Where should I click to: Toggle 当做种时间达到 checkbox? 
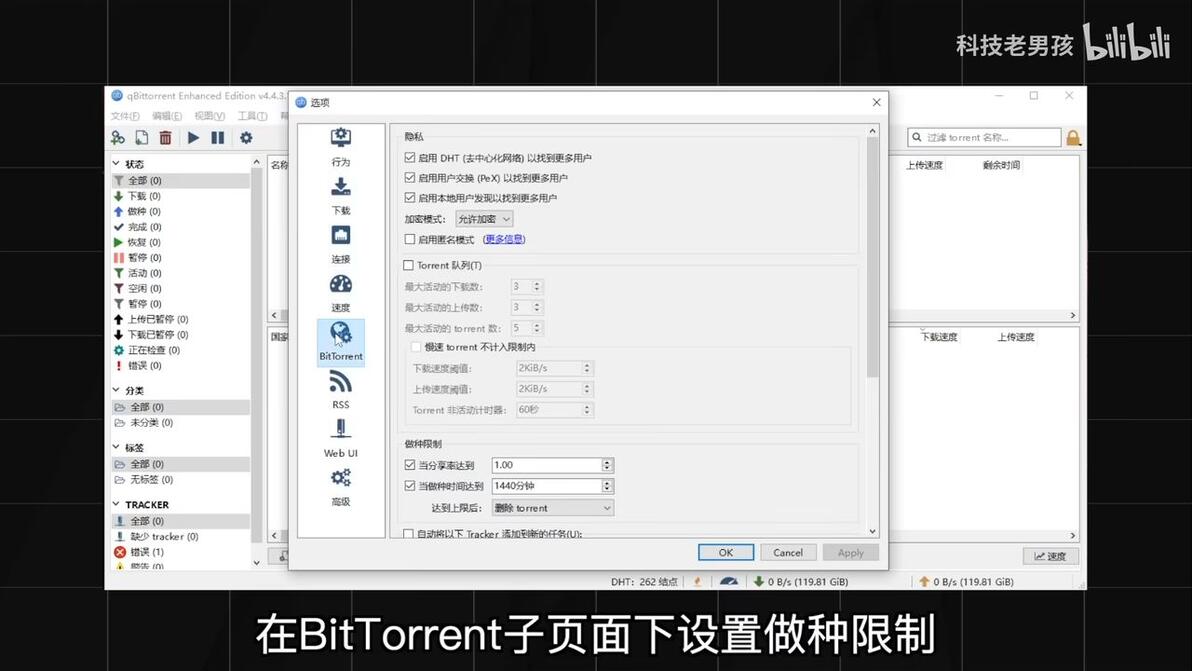(x=410, y=486)
